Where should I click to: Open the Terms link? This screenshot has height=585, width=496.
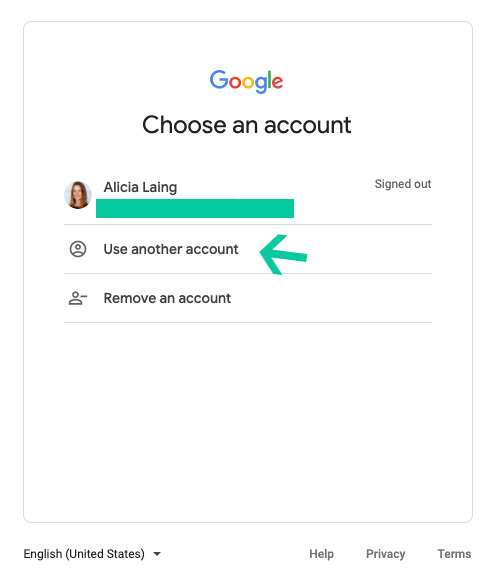point(454,554)
